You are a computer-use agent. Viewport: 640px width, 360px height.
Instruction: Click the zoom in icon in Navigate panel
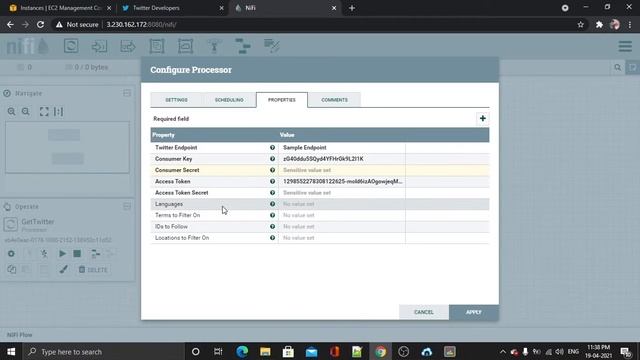click(11, 111)
